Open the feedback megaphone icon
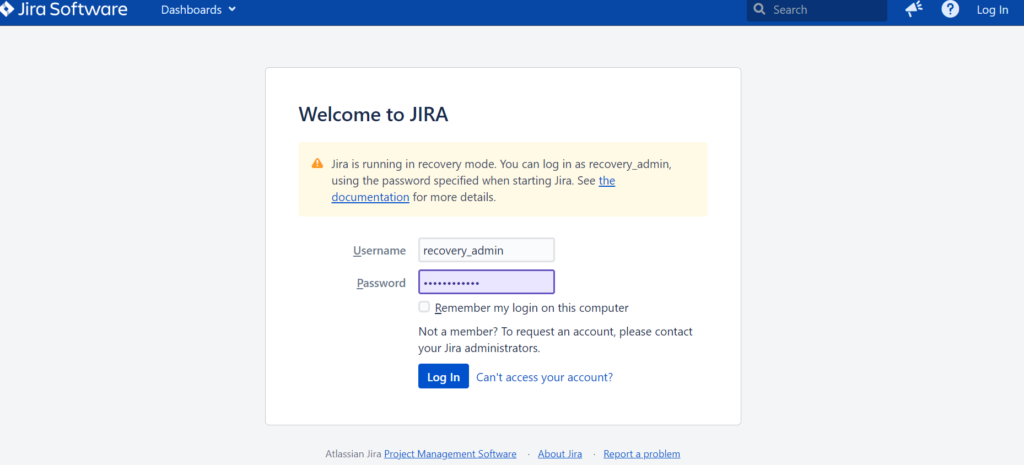 [914, 9]
